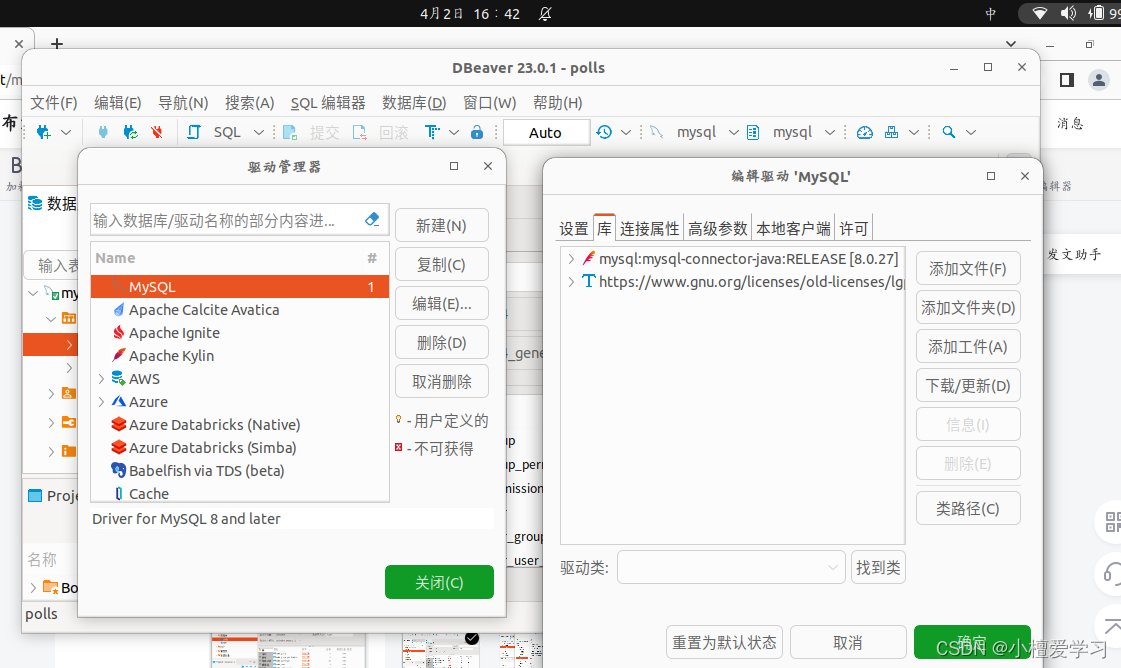The image size is (1121, 668).
Task: Open the 文件(F) menu
Action: click(x=54, y=103)
